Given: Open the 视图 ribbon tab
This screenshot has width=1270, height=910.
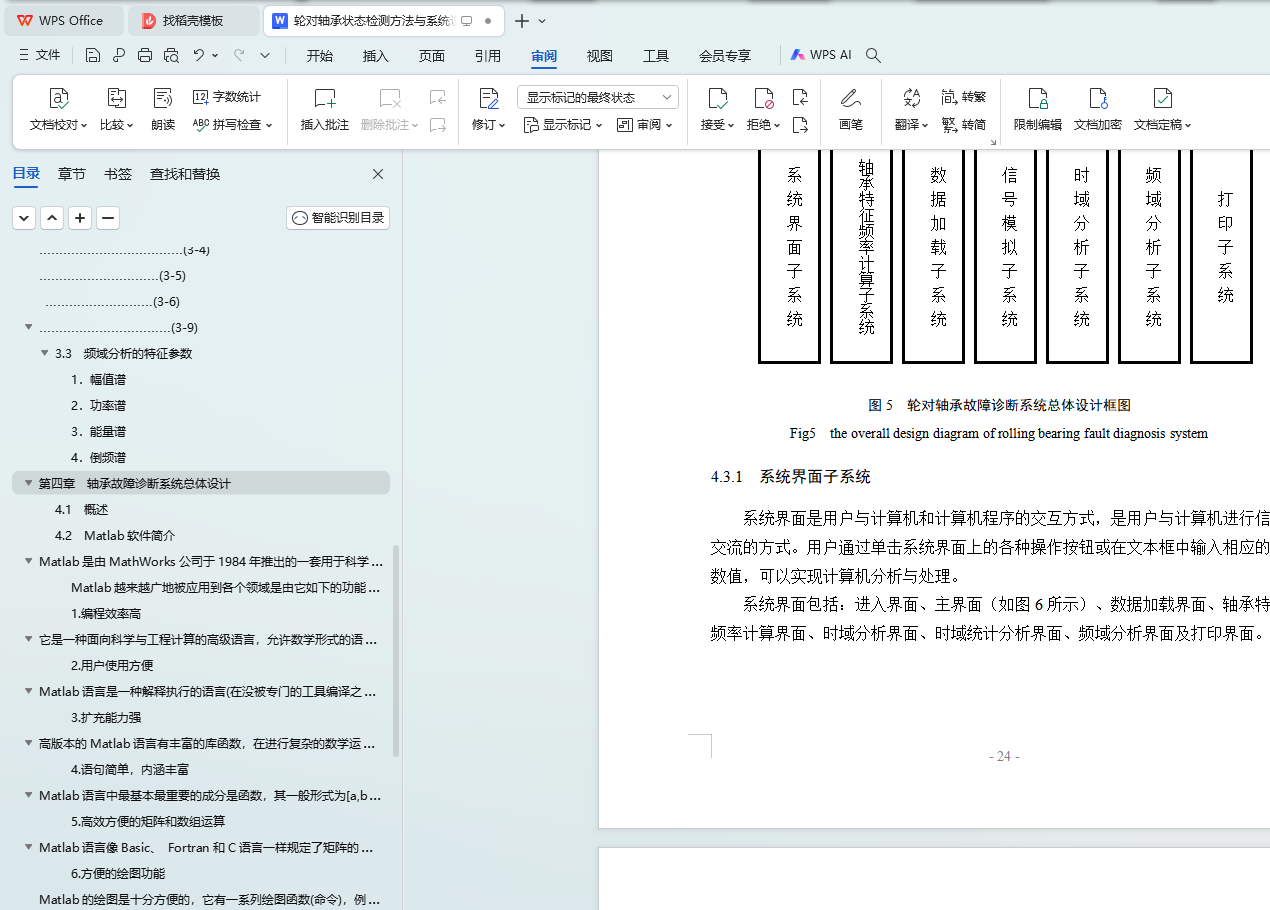Looking at the screenshot, I should coord(600,56).
